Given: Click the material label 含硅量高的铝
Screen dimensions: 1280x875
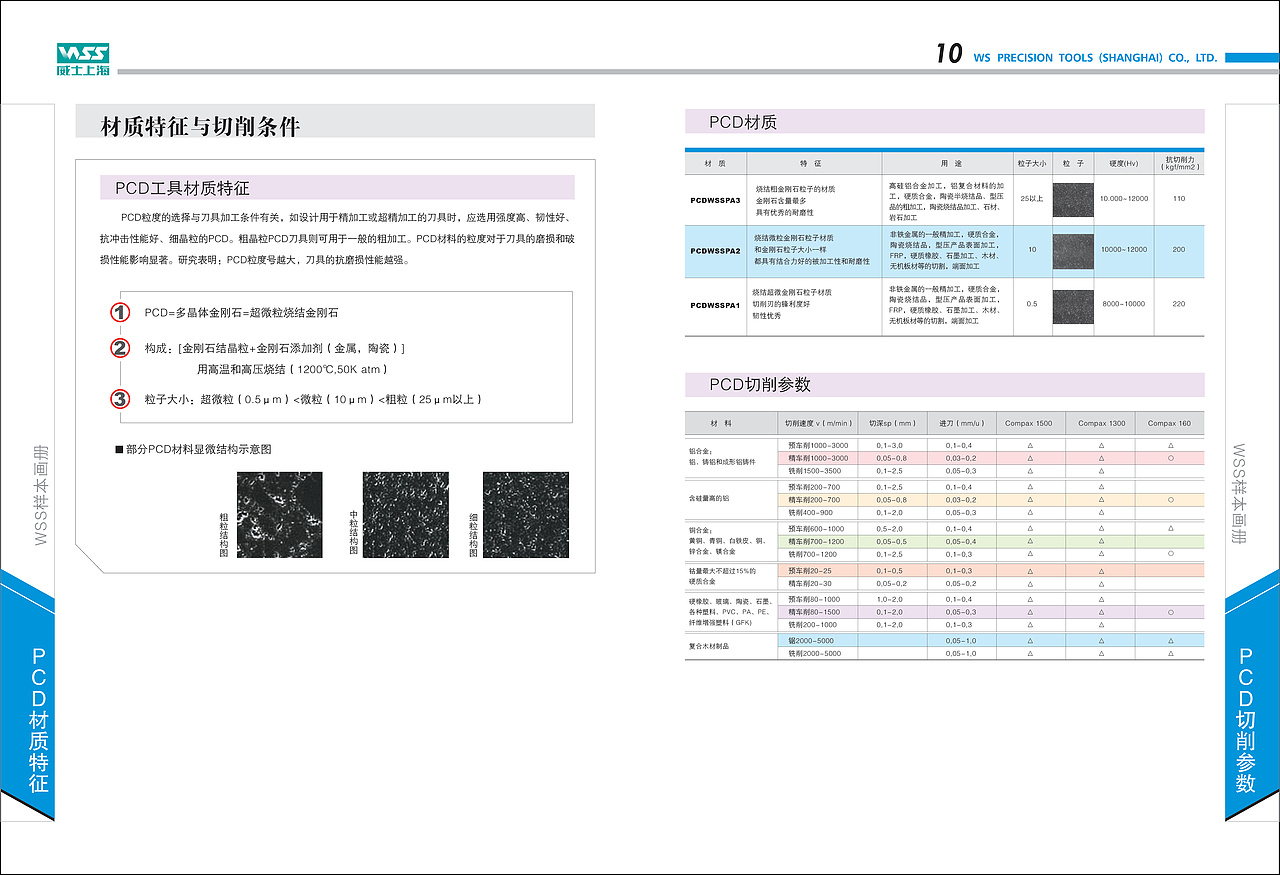Looking at the screenshot, I should [x=709, y=498].
